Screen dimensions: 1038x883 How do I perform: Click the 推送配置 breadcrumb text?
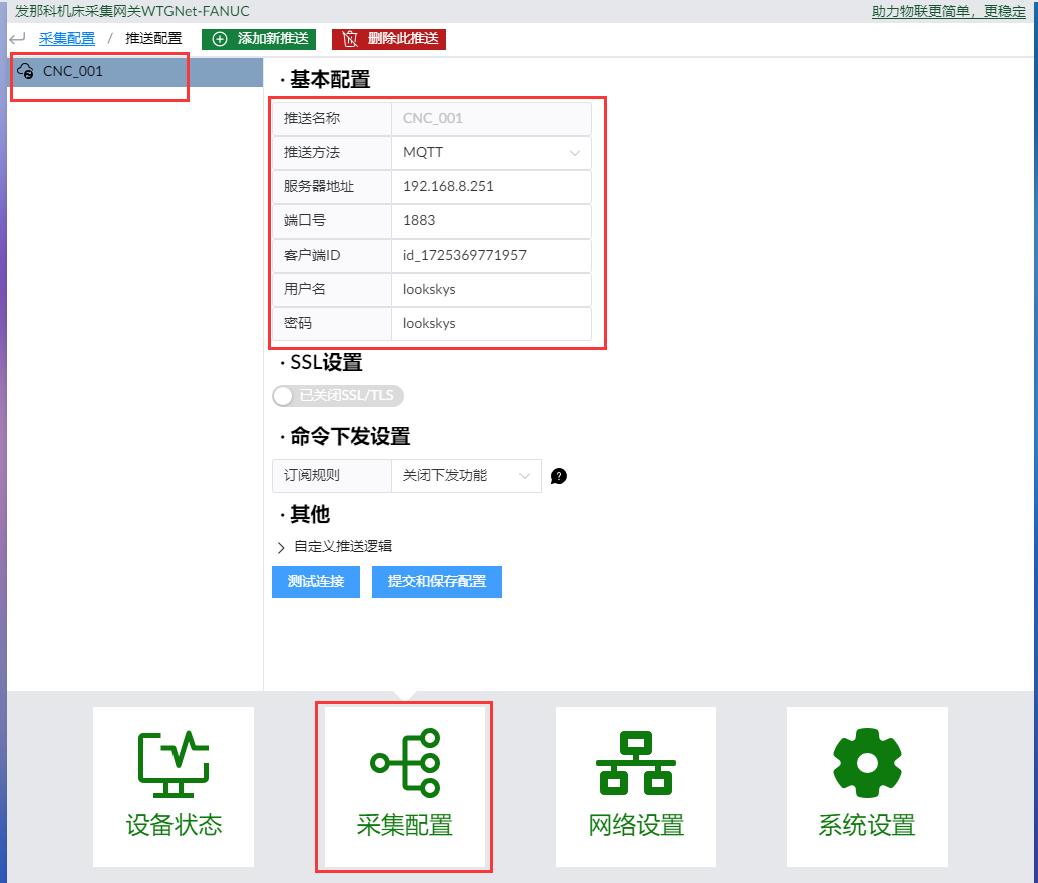coord(154,38)
